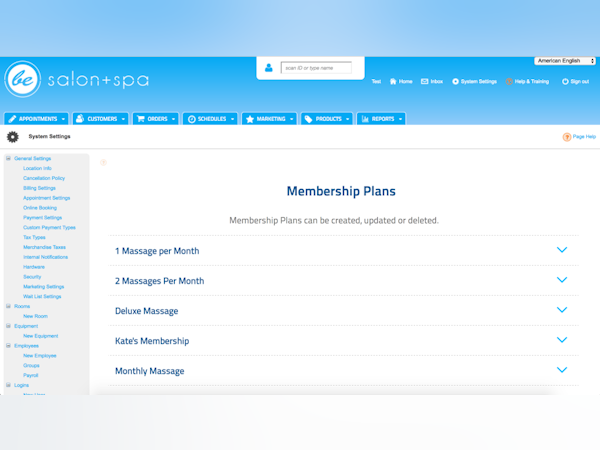Click the Test link in header
The image size is (600, 450).
376,82
